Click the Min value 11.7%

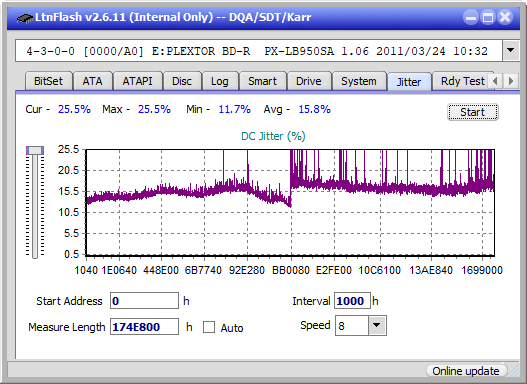pyautogui.click(x=235, y=109)
